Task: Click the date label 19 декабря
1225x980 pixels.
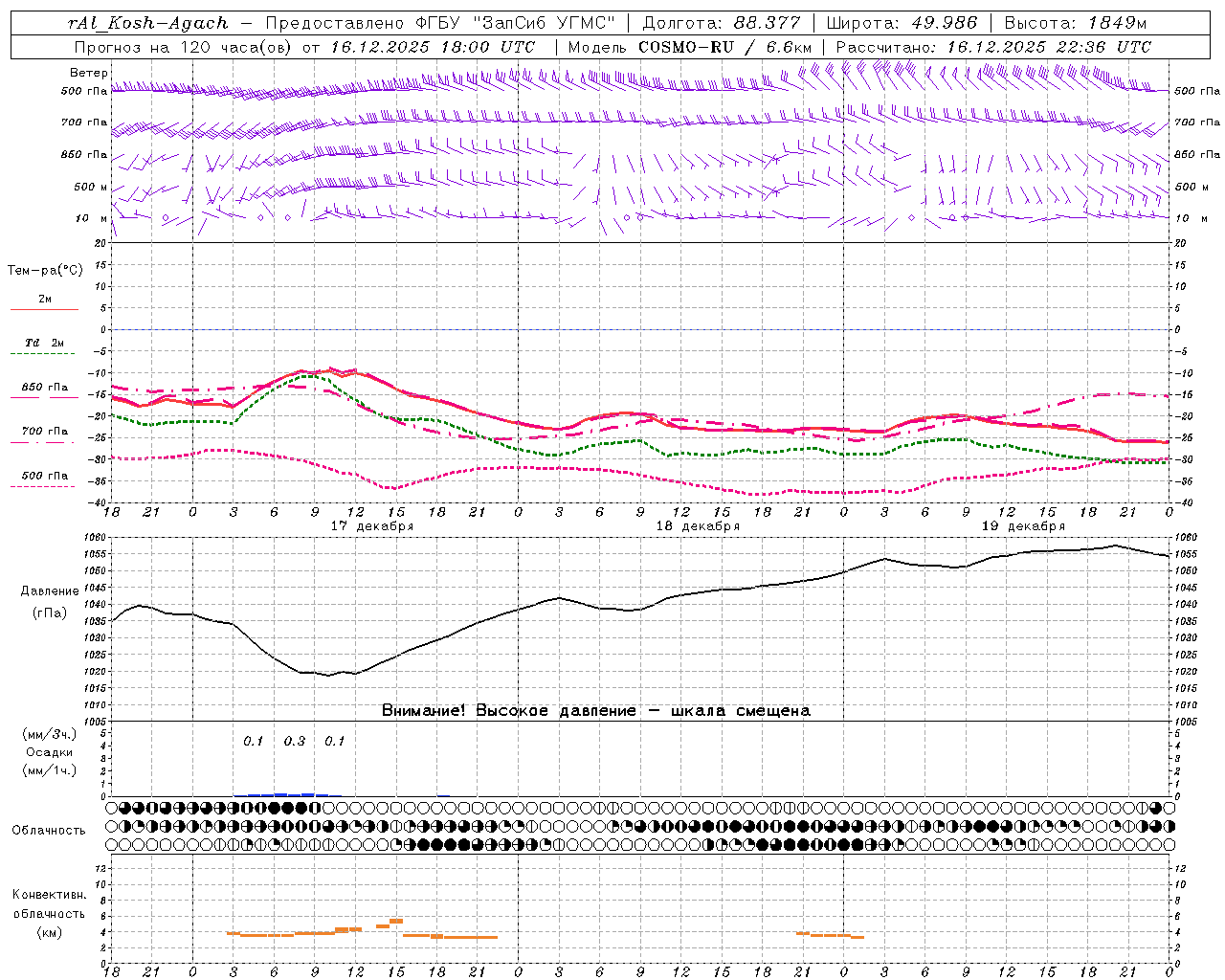Action: coord(1023,526)
